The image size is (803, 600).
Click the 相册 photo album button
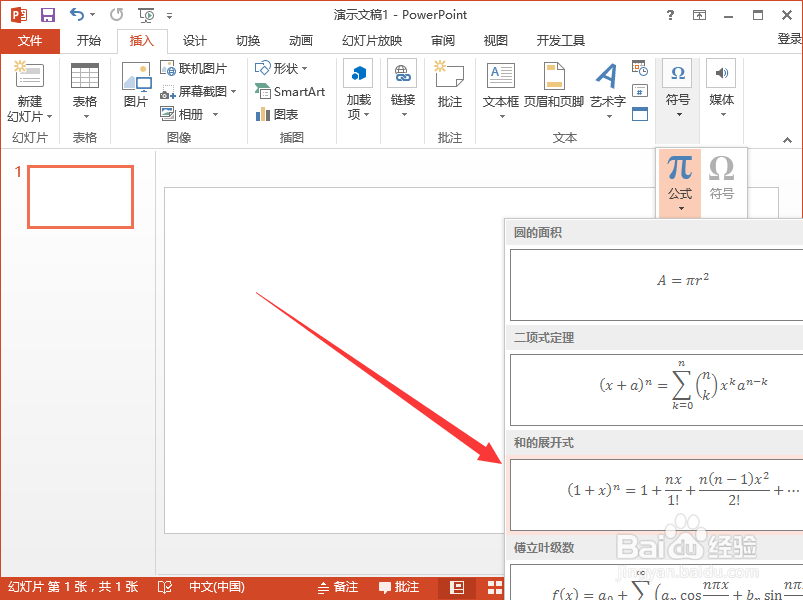coord(182,114)
